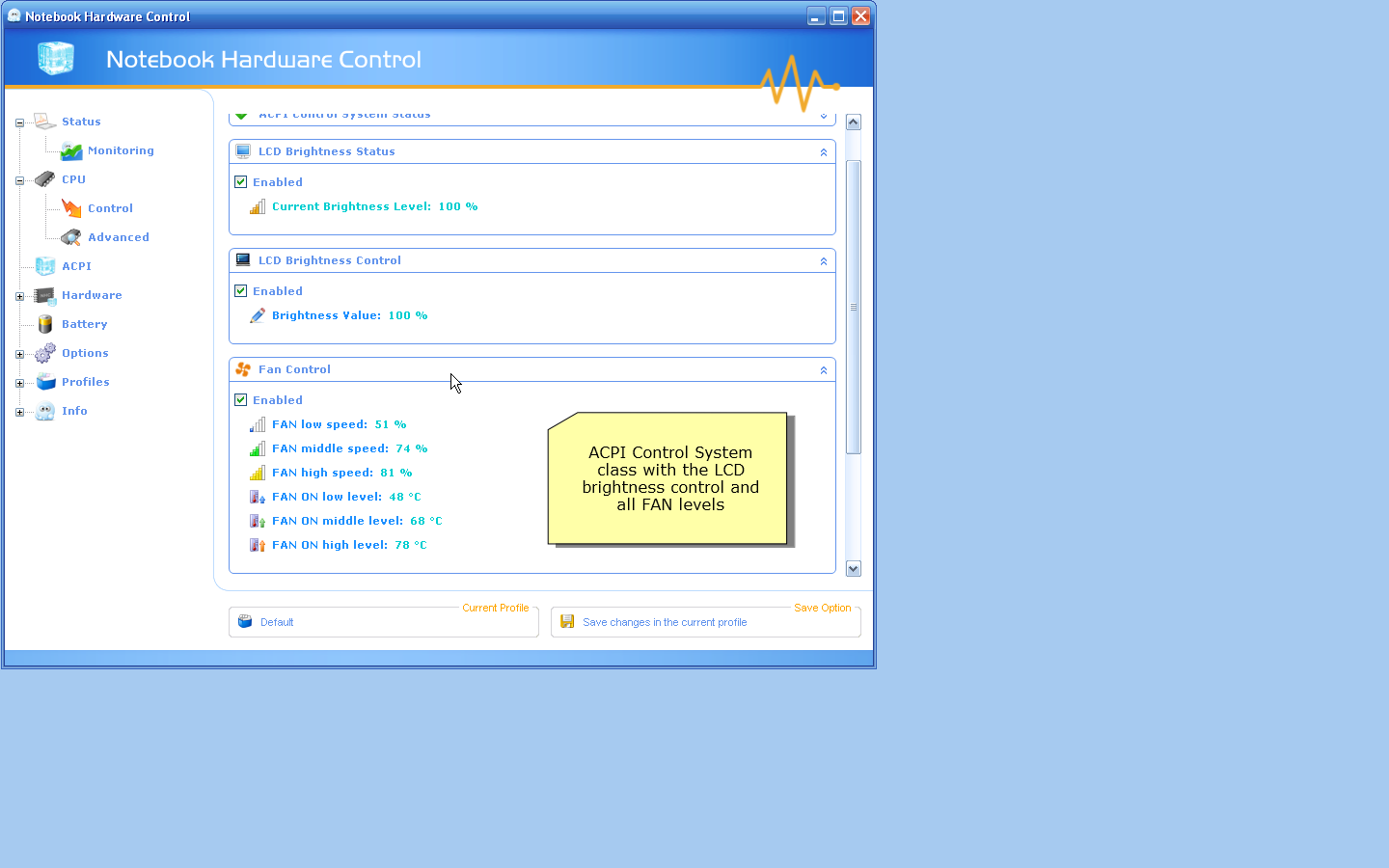Collapse the Status tree node
Screen dimensions: 1389x868
click(19, 122)
